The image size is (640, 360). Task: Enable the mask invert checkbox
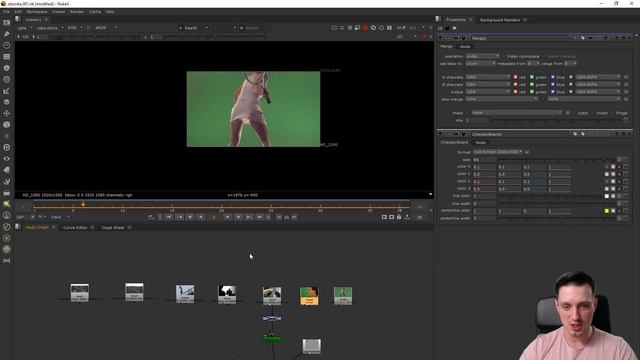pos(593,113)
